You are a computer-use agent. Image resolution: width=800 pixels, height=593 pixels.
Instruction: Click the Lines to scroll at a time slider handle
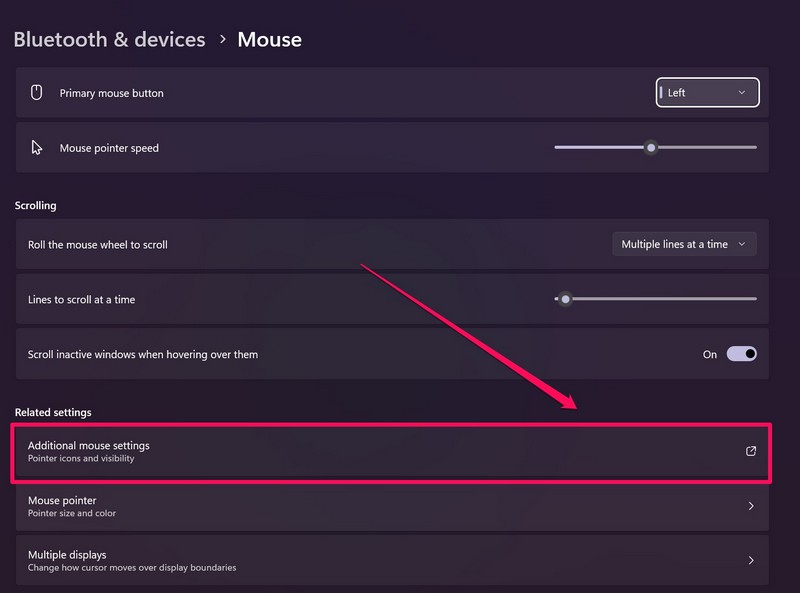pos(565,299)
